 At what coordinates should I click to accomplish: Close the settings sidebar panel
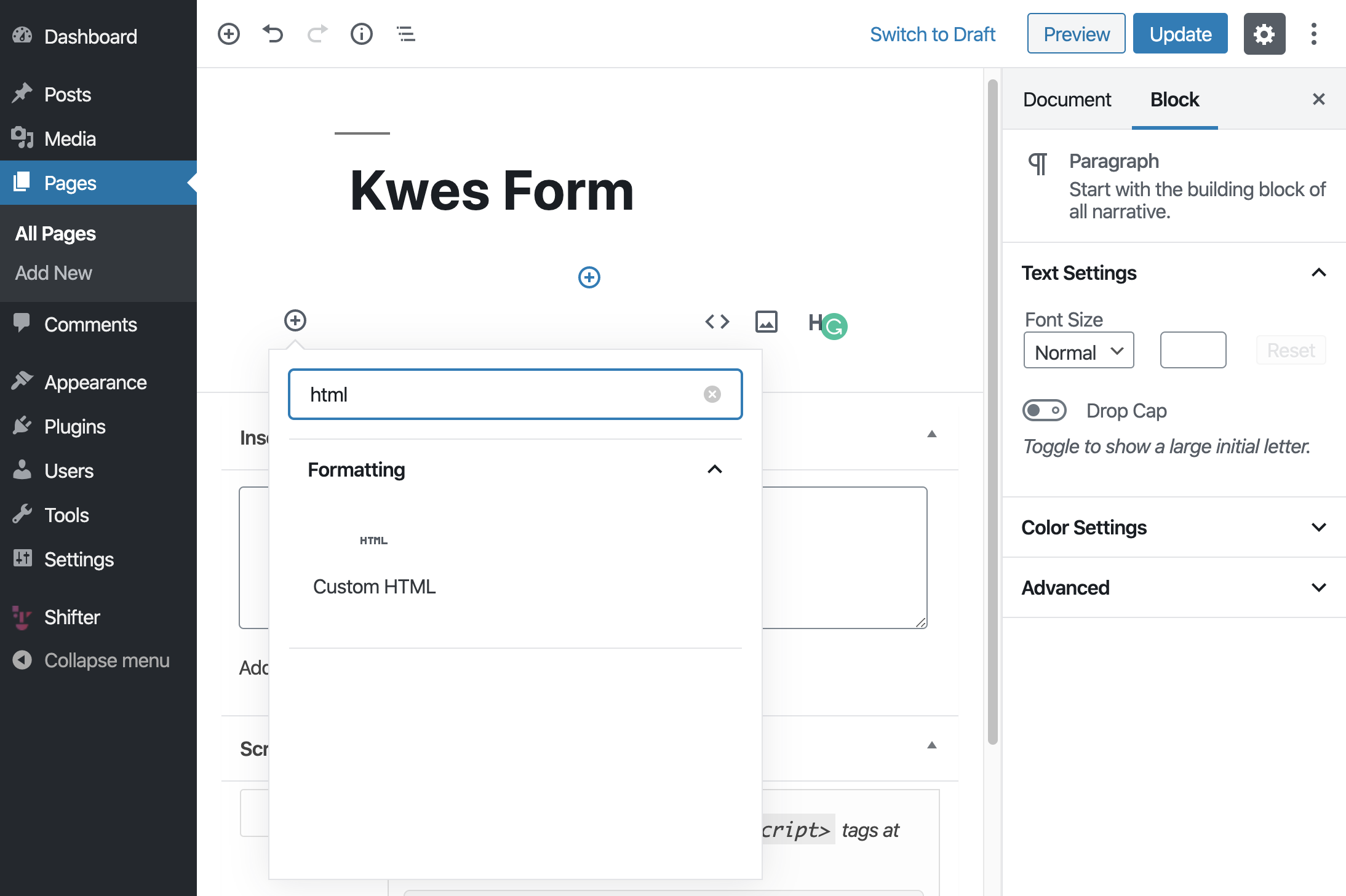coord(1319,99)
